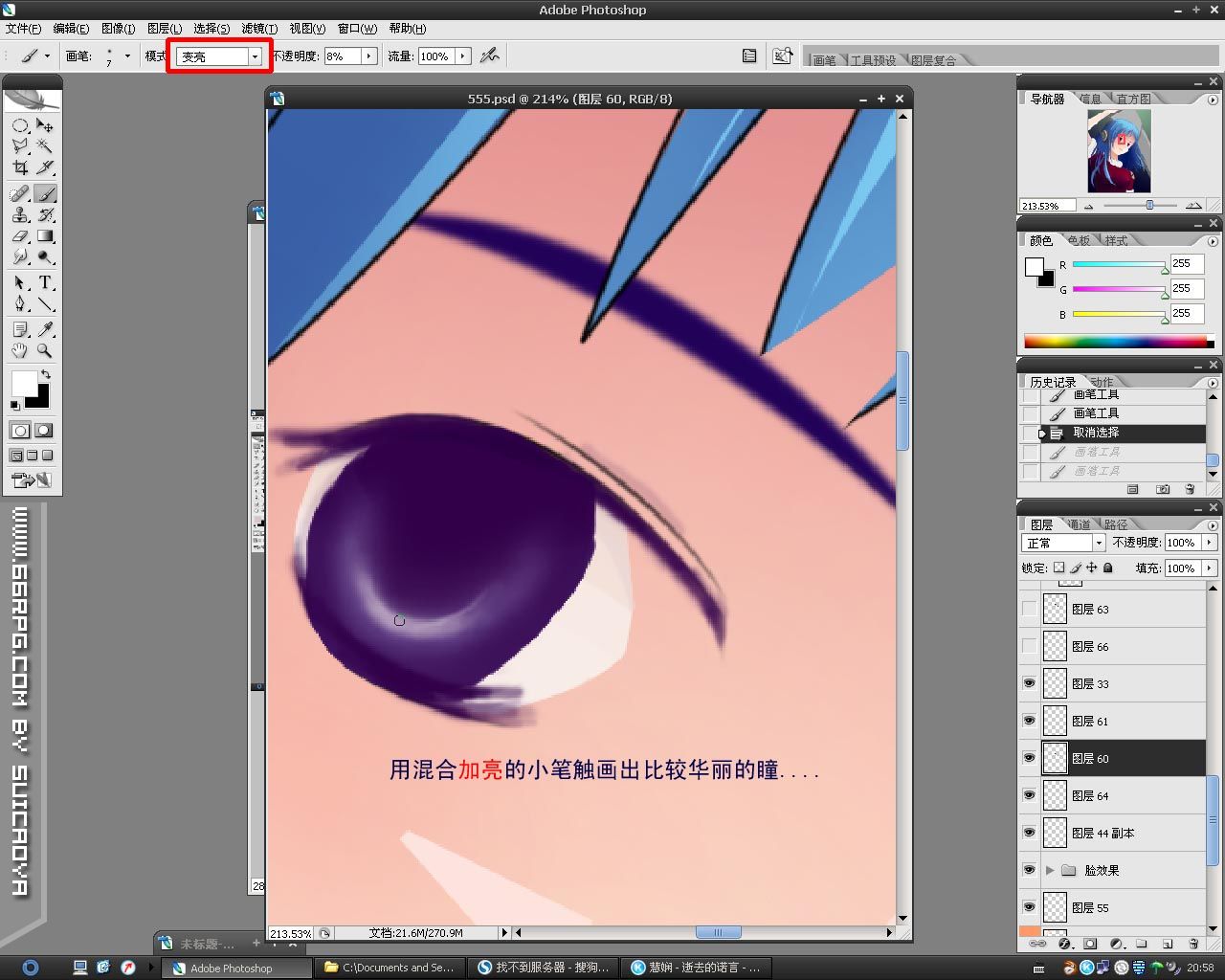Select the Elliptical Marquee tool

[19, 125]
